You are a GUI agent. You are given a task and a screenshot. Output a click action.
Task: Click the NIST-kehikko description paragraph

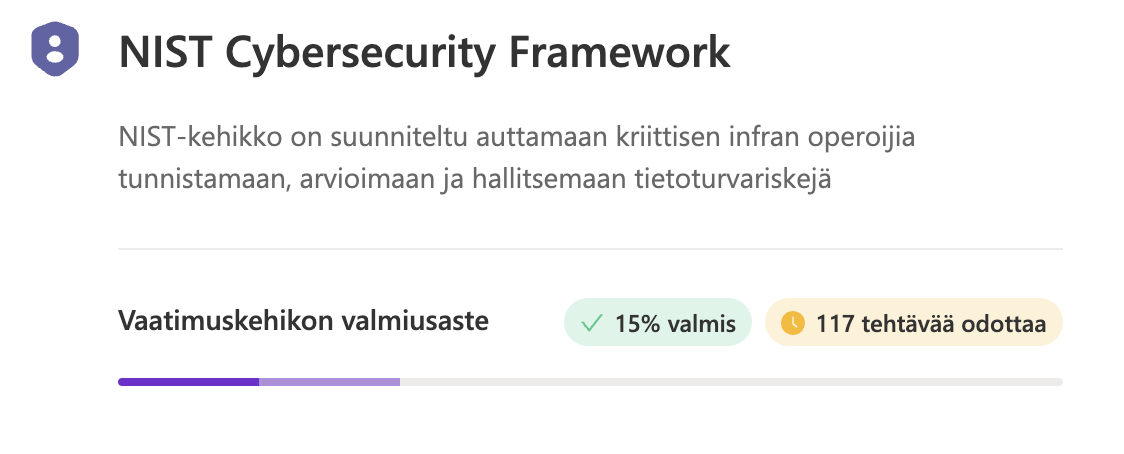[517, 159]
